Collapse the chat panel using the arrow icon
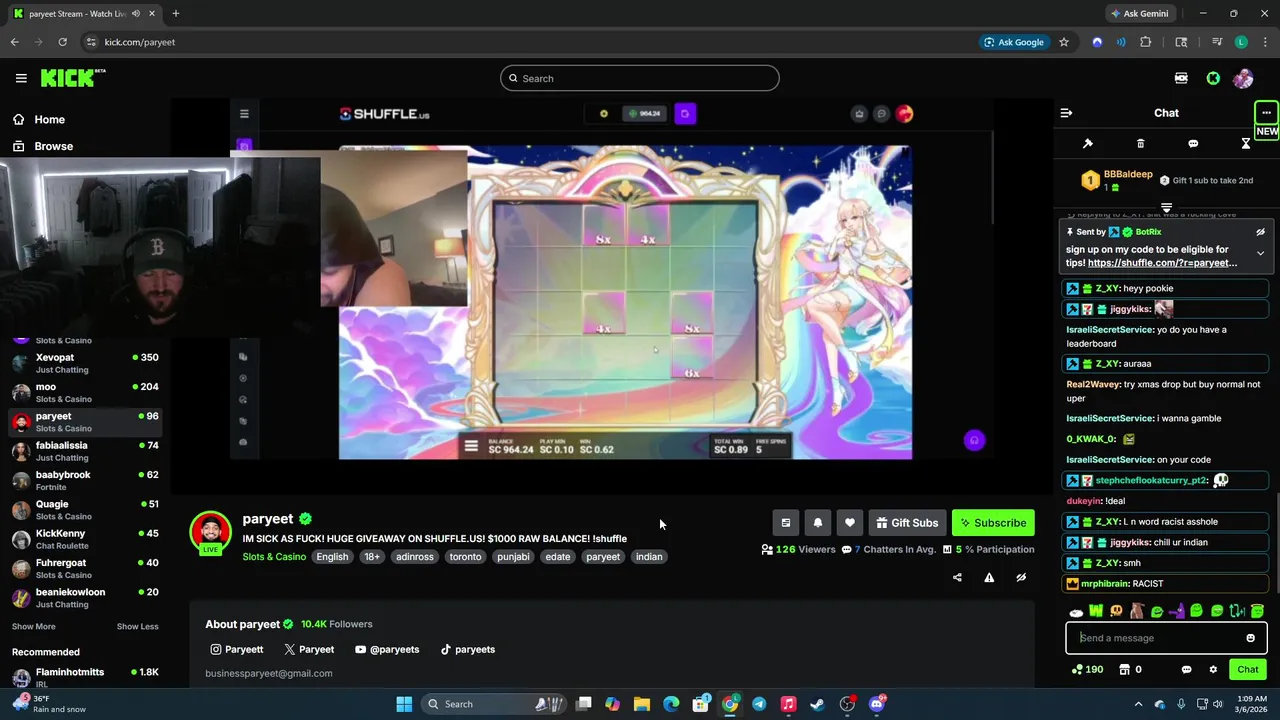 click(1066, 113)
